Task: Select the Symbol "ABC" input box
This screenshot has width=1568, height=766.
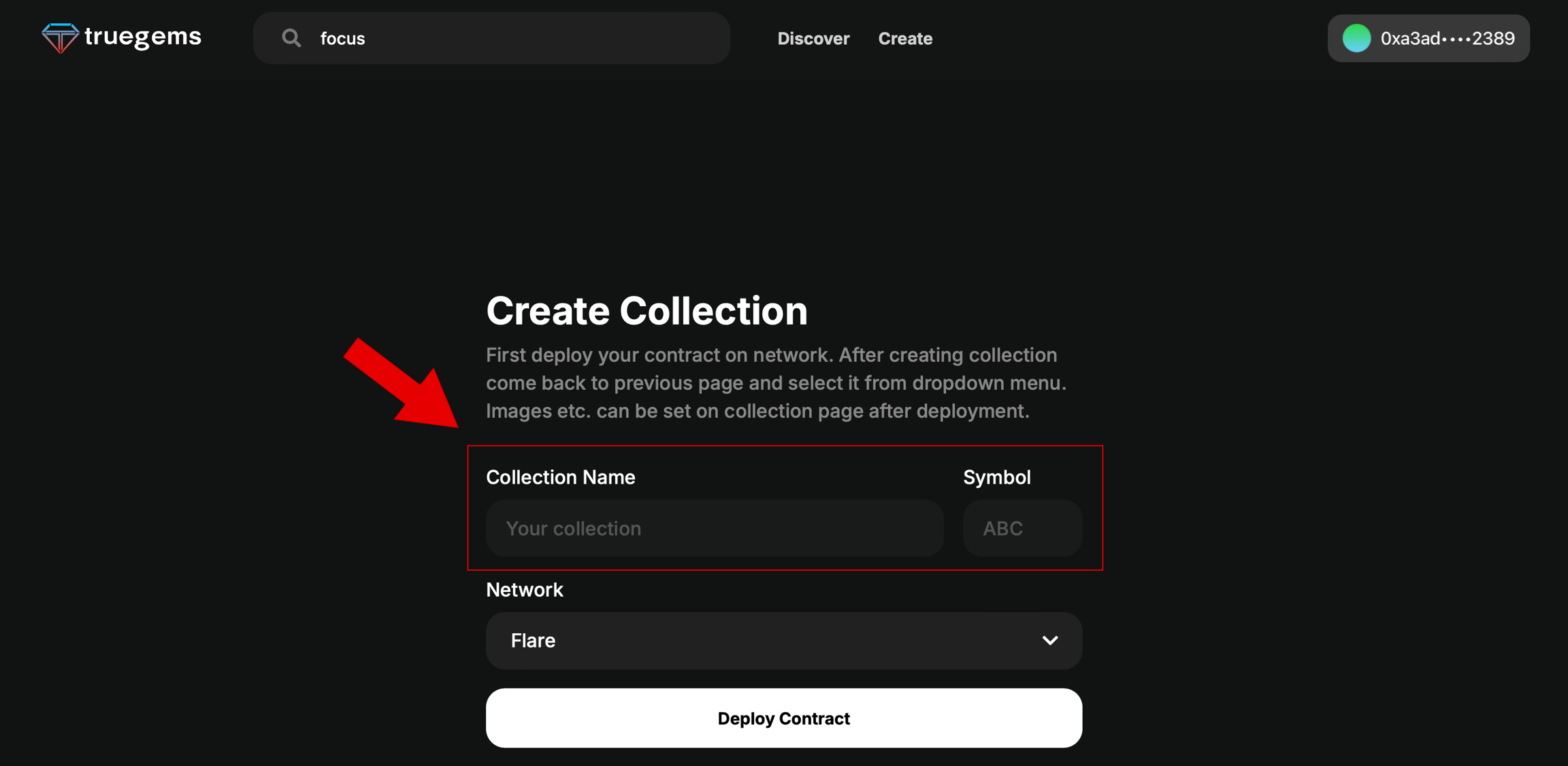Action: (1022, 529)
